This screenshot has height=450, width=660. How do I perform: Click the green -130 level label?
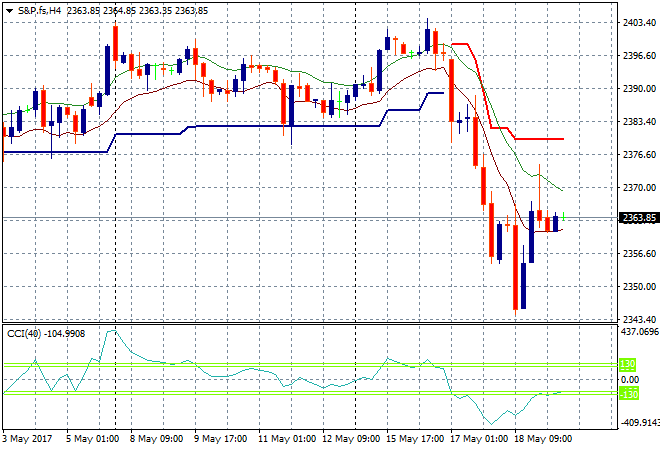pos(629,394)
